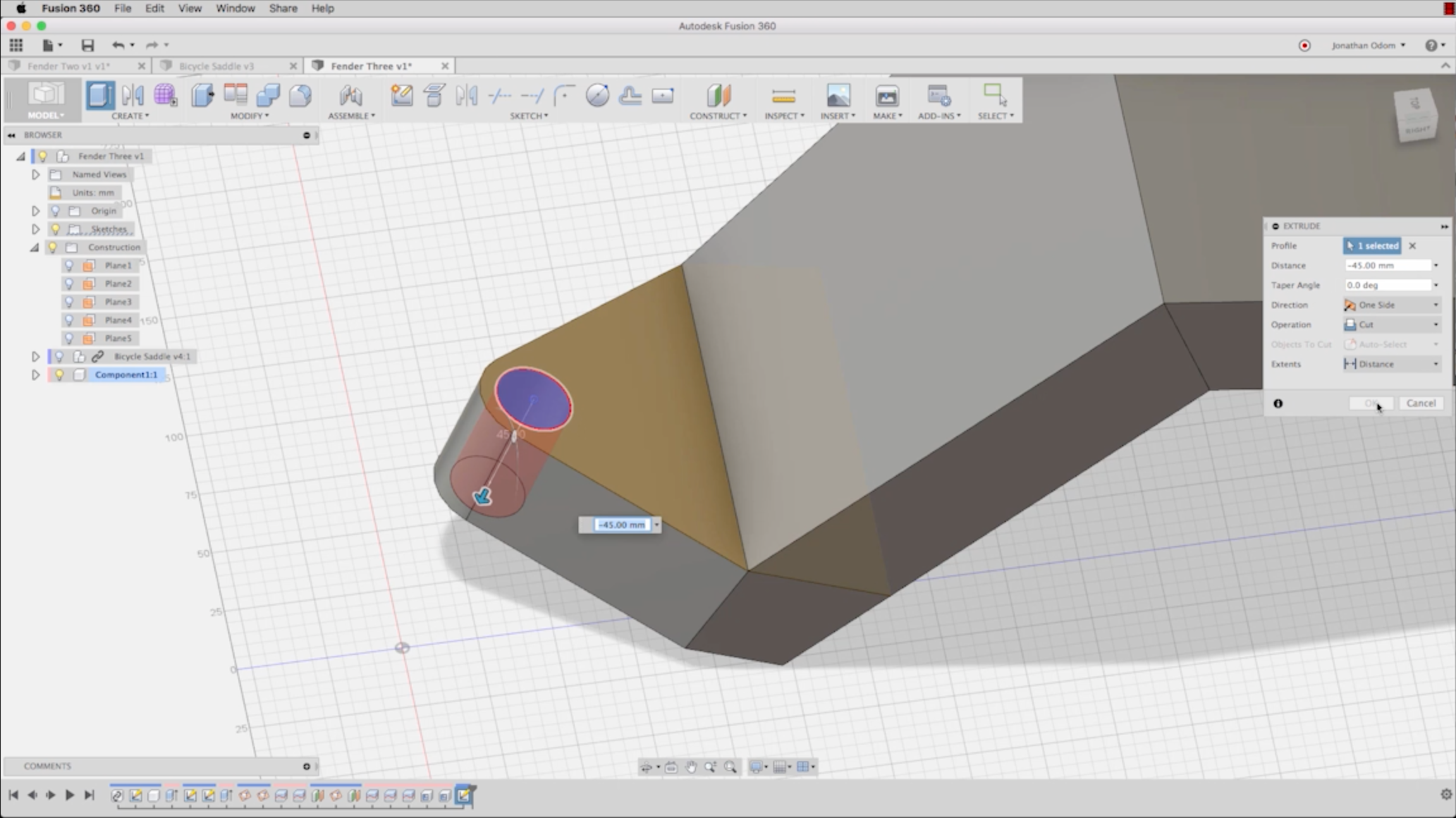Hide Component1:1 using its lightbulb

pos(59,375)
